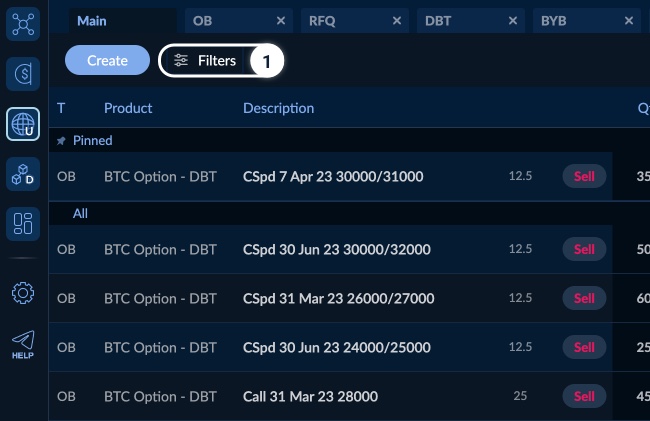Open the dashboard layout sidebar icon
Screen dimensions: 650x421
23,224
